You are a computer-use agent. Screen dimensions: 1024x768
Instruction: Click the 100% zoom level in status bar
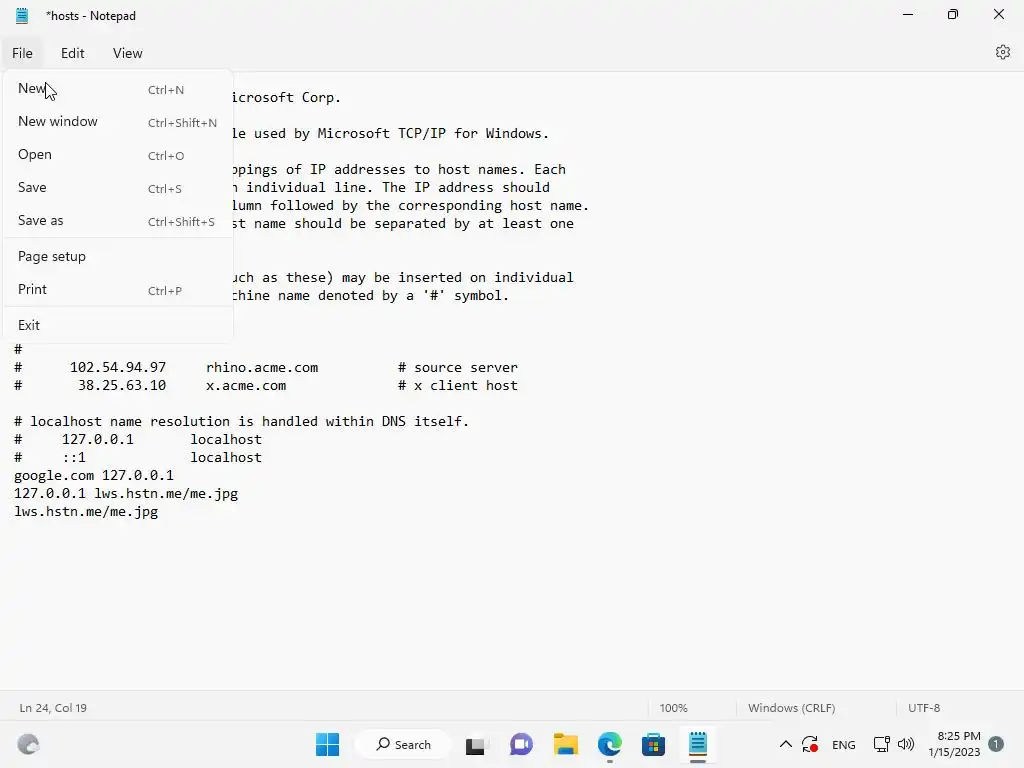[x=673, y=708]
